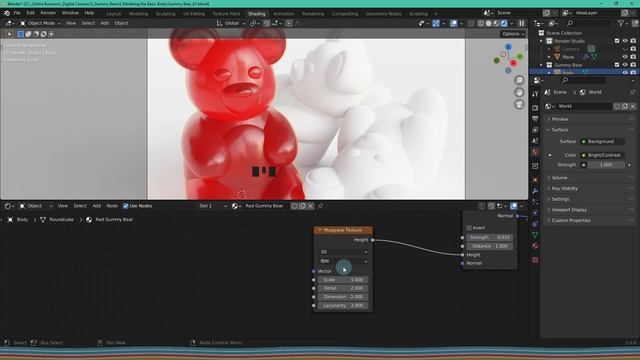Screen dimensions: 640x360
Task: Hide Render Studio collection with eye icon
Action: click(625, 41)
